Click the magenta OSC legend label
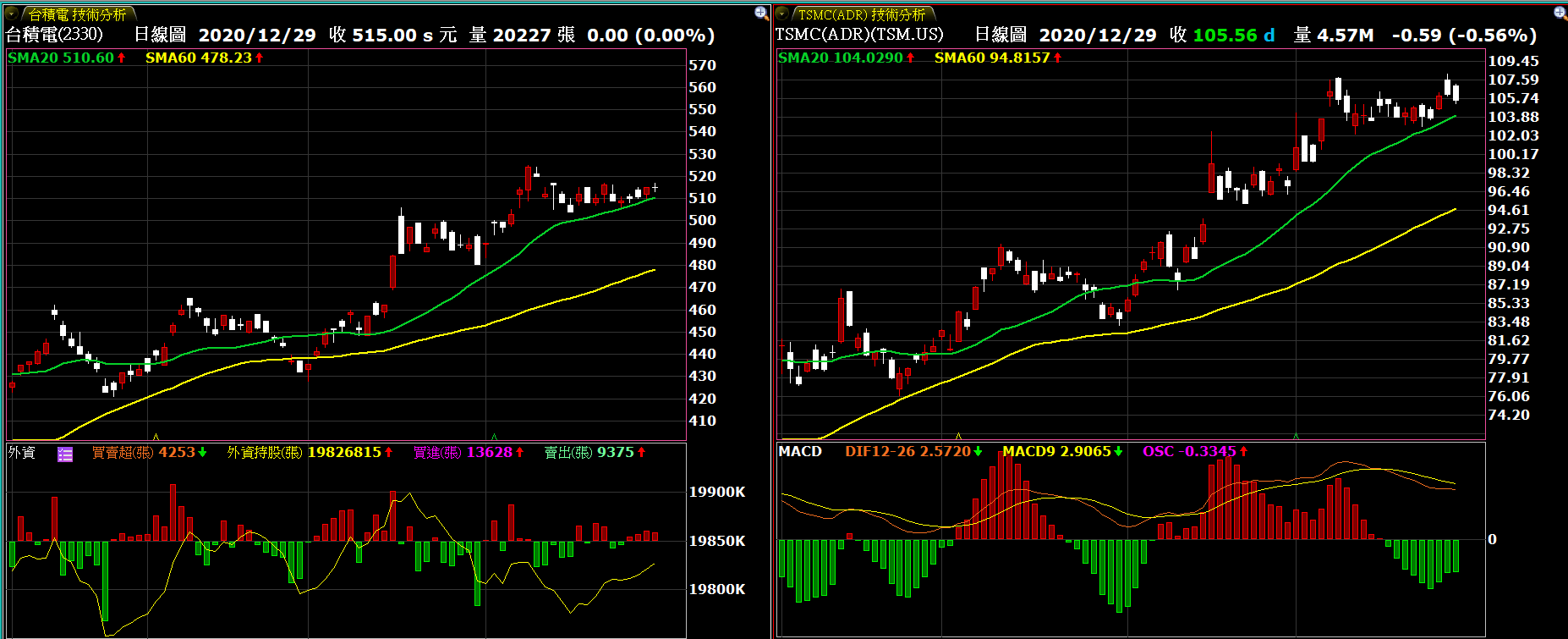Viewport: 1568px width, 639px height. (x=1188, y=451)
